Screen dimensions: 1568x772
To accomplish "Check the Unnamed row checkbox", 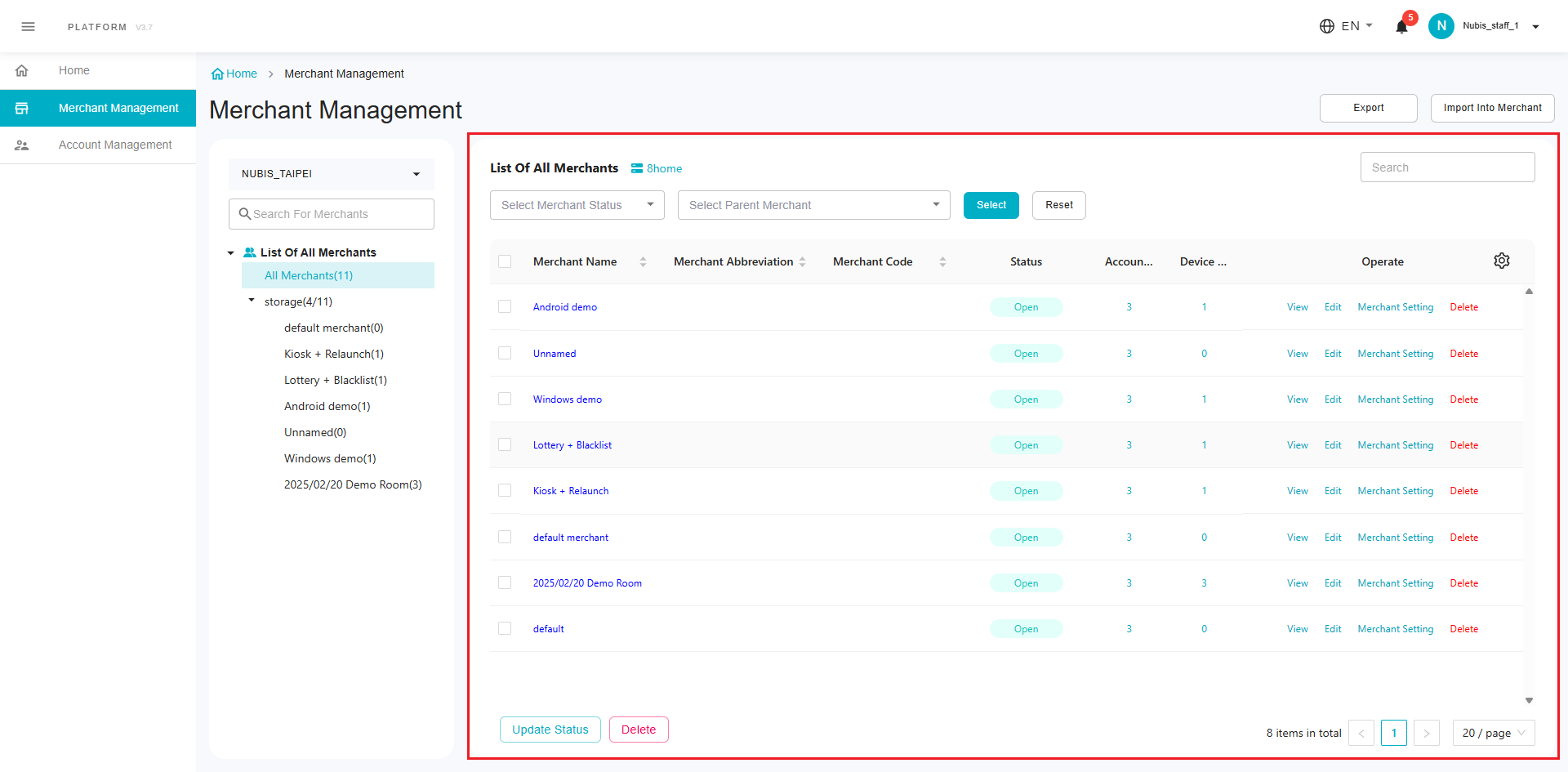I will 505,353.
